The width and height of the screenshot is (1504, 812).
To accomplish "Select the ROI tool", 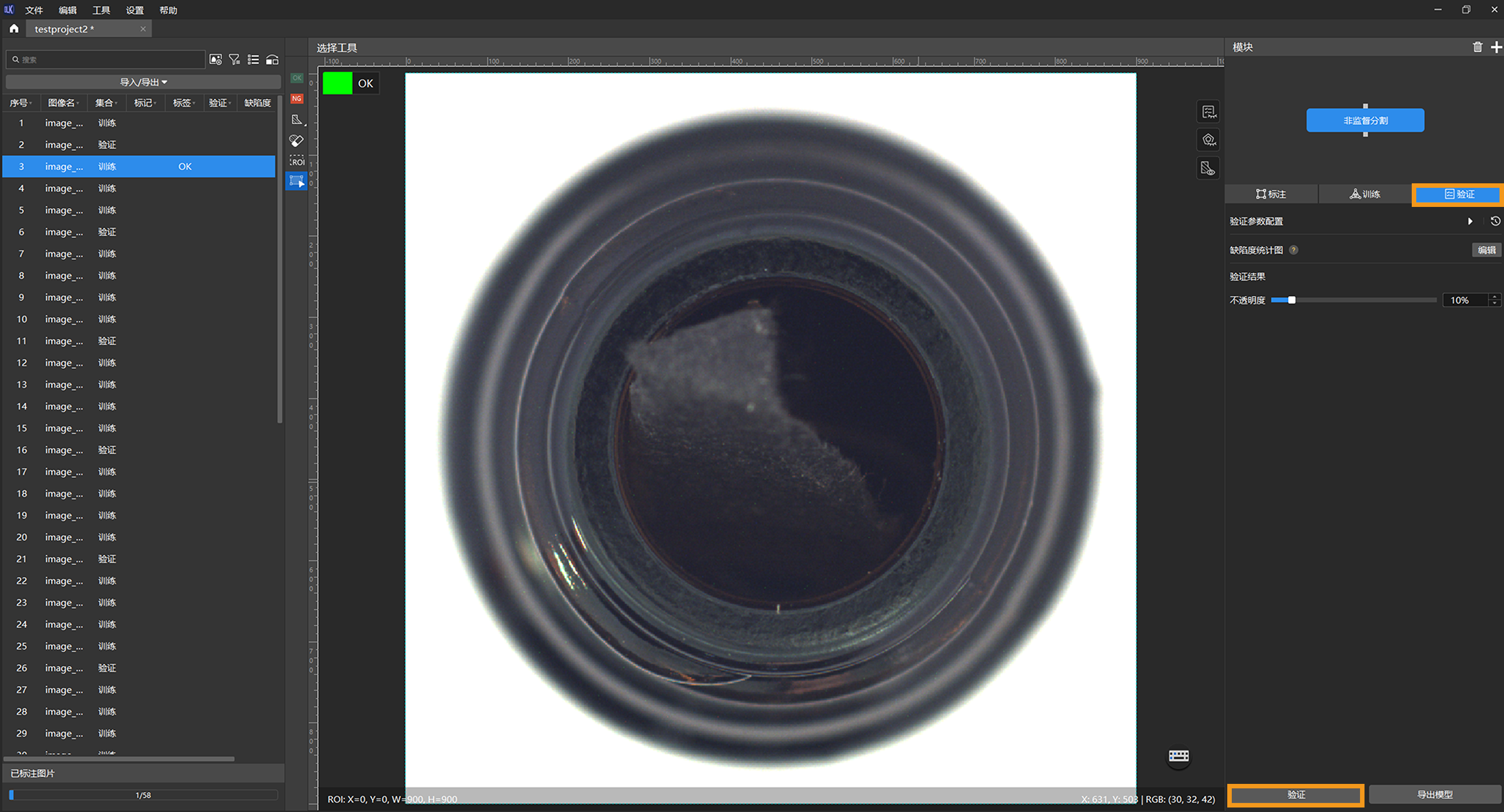I will 297,161.
